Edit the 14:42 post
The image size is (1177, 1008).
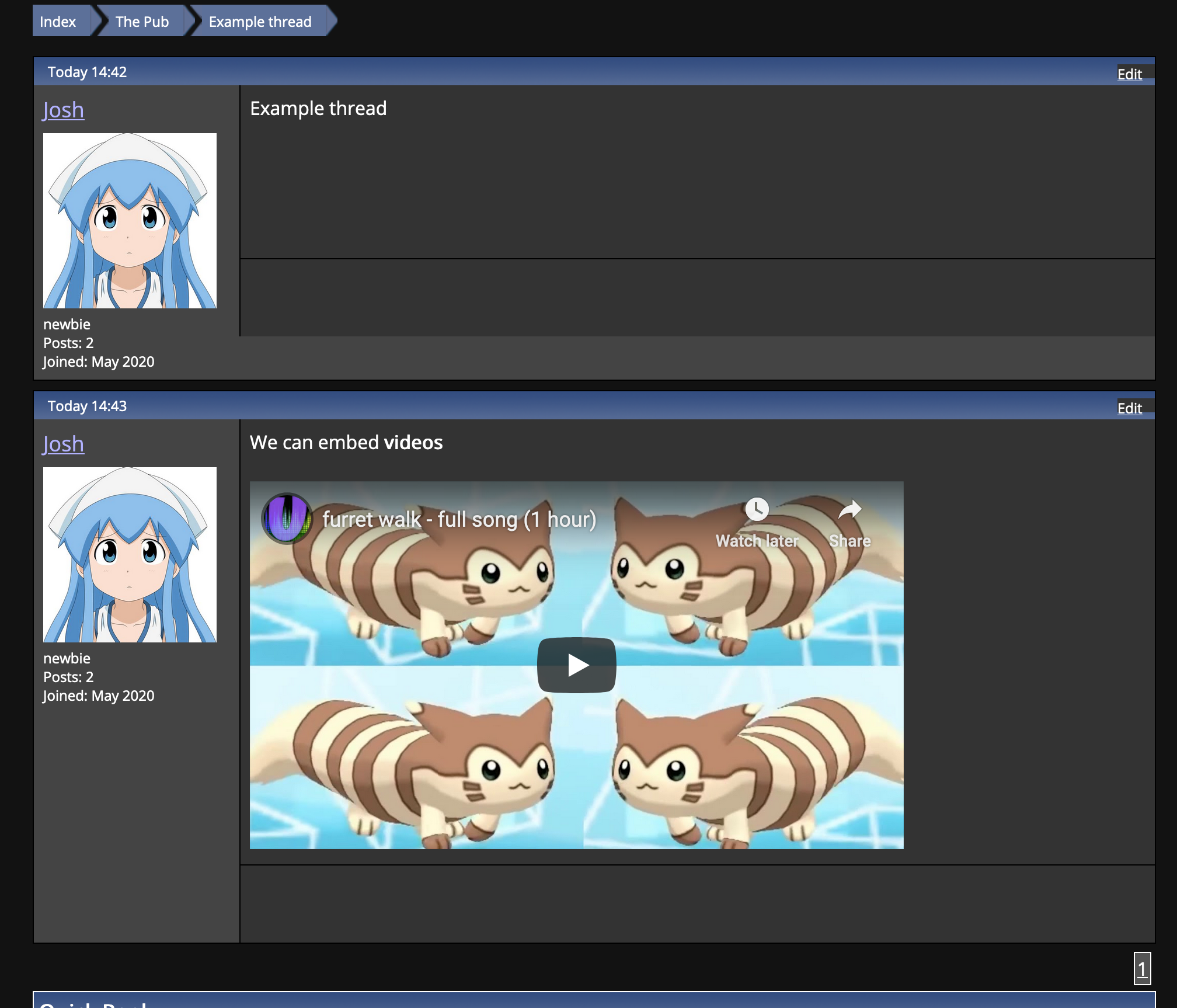tap(1129, 74)
